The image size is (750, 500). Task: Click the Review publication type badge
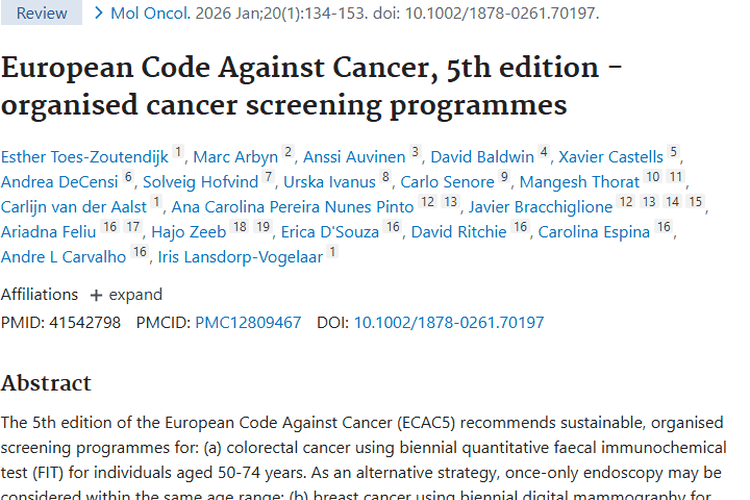coord(41,14)
